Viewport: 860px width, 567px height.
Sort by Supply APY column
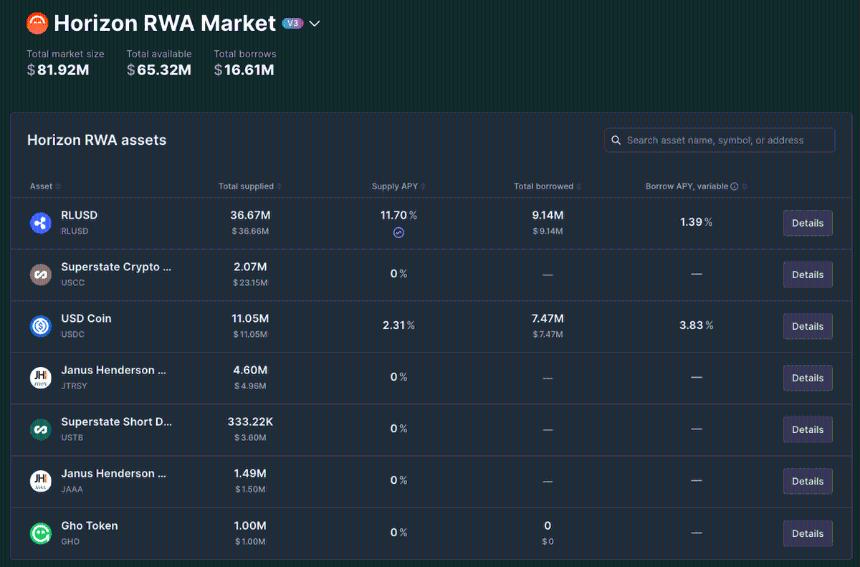click(398, 186)
